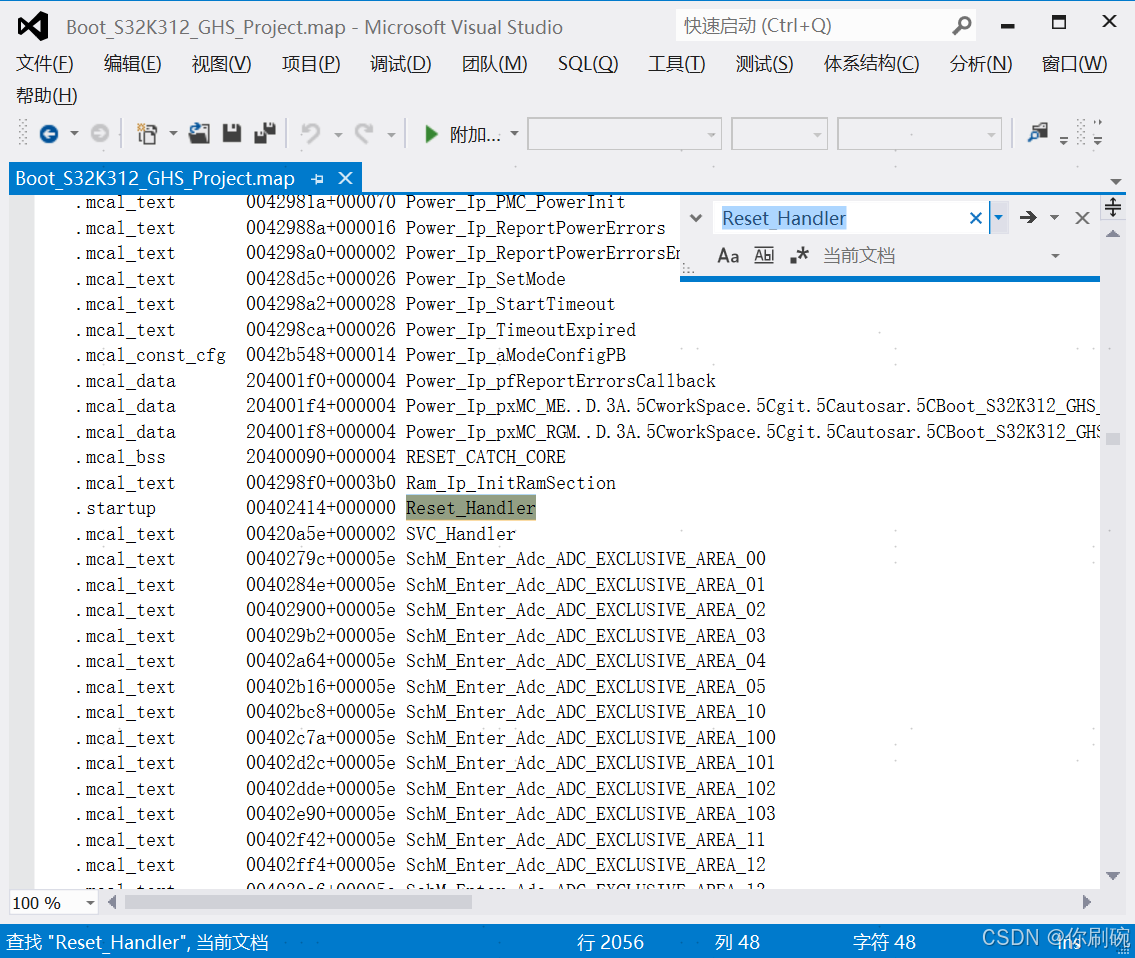The width and height of the screenshot is (1135, 958).
Task: Expand the search history dropdown arrow
Action: point(999,217)
